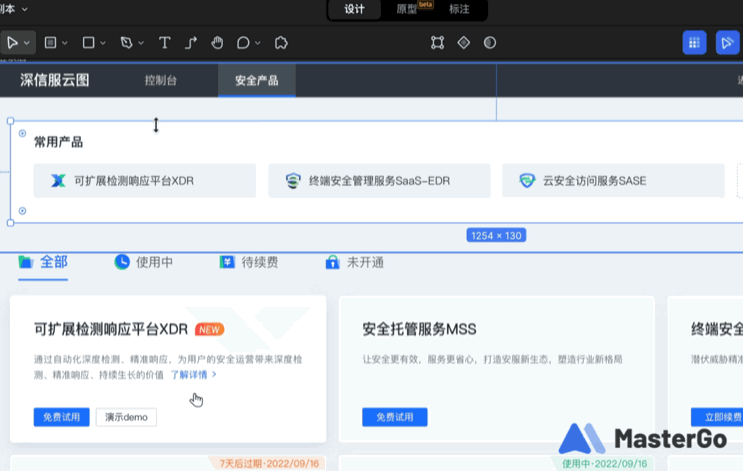Switch to the 标注 tab
743x471 pixels.
coord(459,9)
